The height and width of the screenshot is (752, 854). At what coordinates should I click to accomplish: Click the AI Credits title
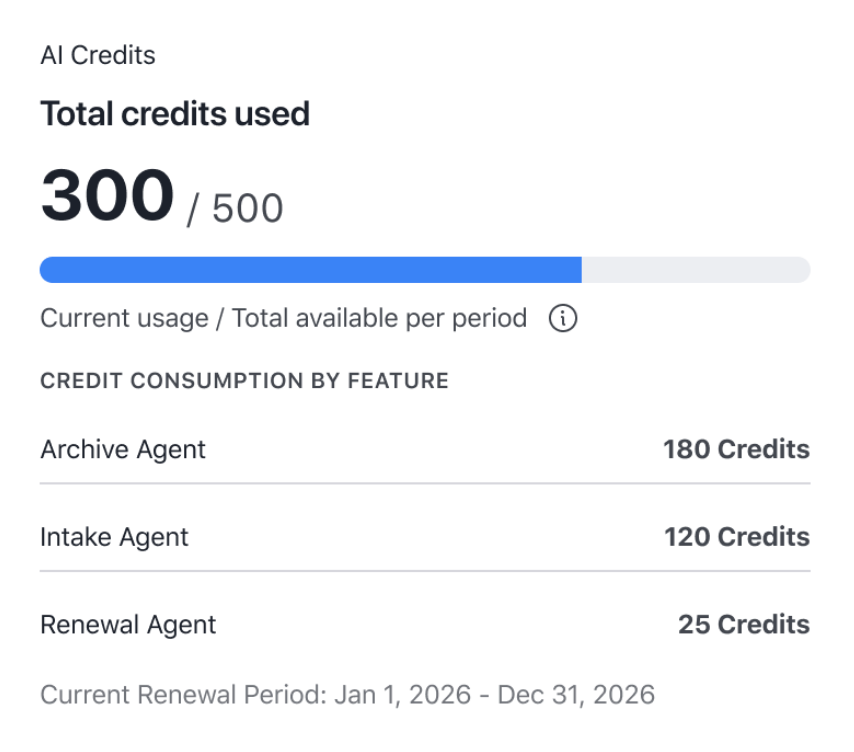[98, 56]
